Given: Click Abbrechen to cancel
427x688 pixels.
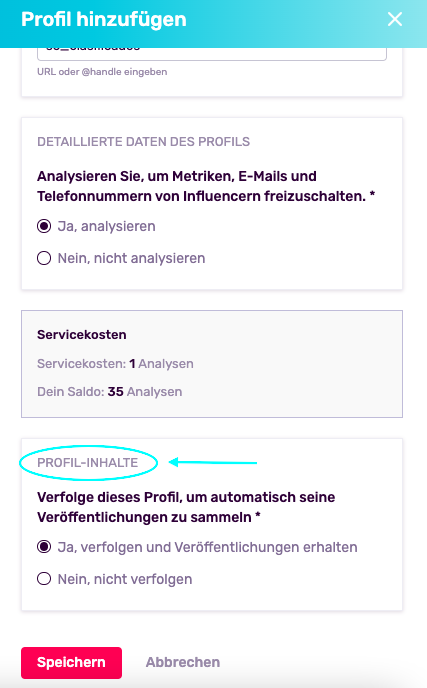Looking at the screenshot, I should click(x=183, y=662).
